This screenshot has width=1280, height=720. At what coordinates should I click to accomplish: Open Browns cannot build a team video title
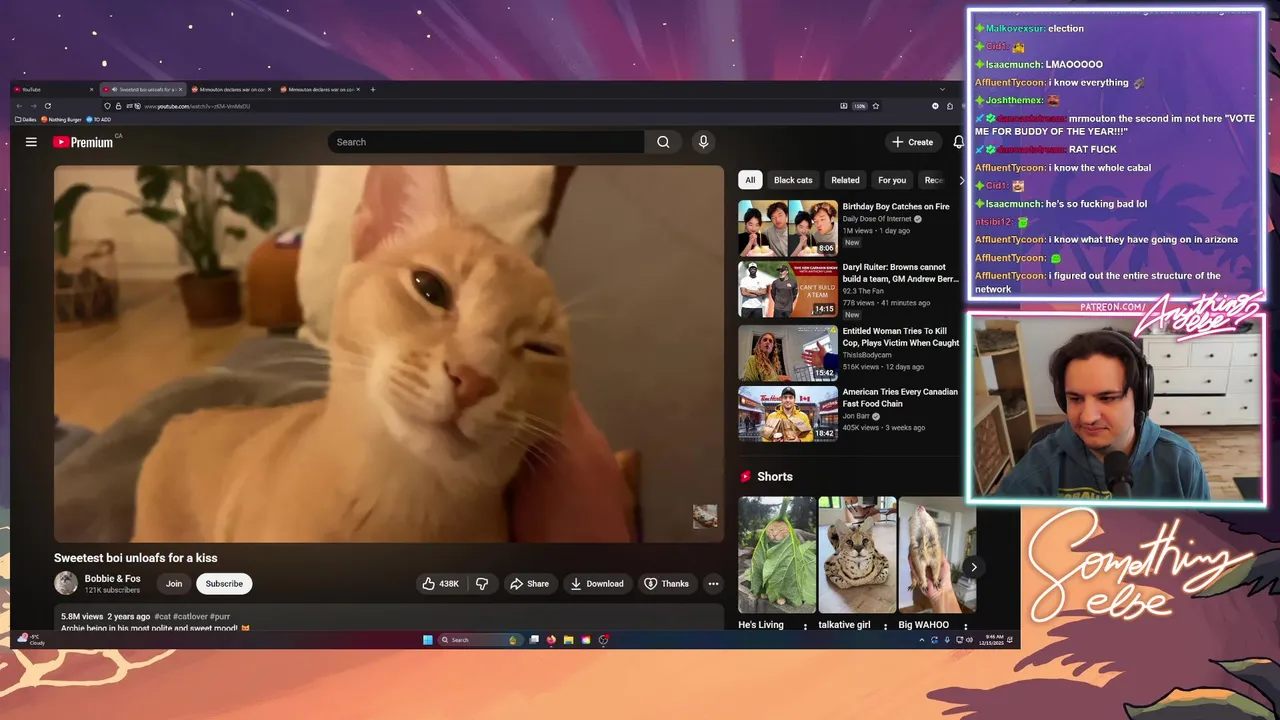click(900, 273)
